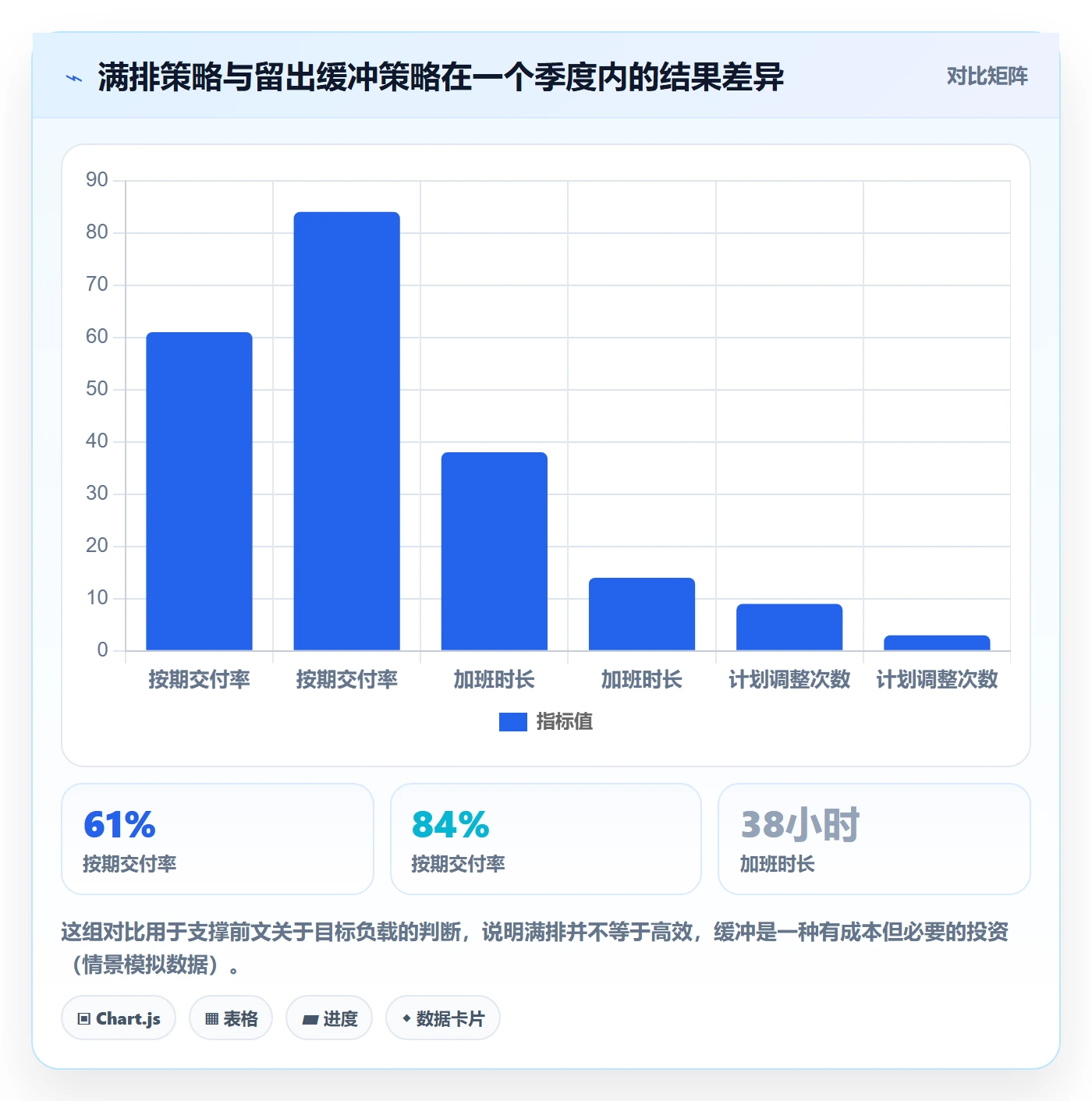Image resolution: width=1092 pixels, height=1101 pixels.
Task: Click the 数据卡片 tag chip
Action: (x=443, y=1018)
